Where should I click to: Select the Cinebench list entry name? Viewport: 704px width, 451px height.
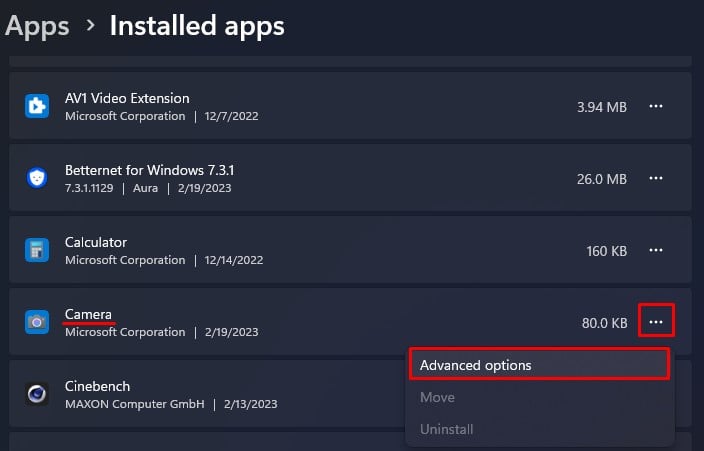97,386
